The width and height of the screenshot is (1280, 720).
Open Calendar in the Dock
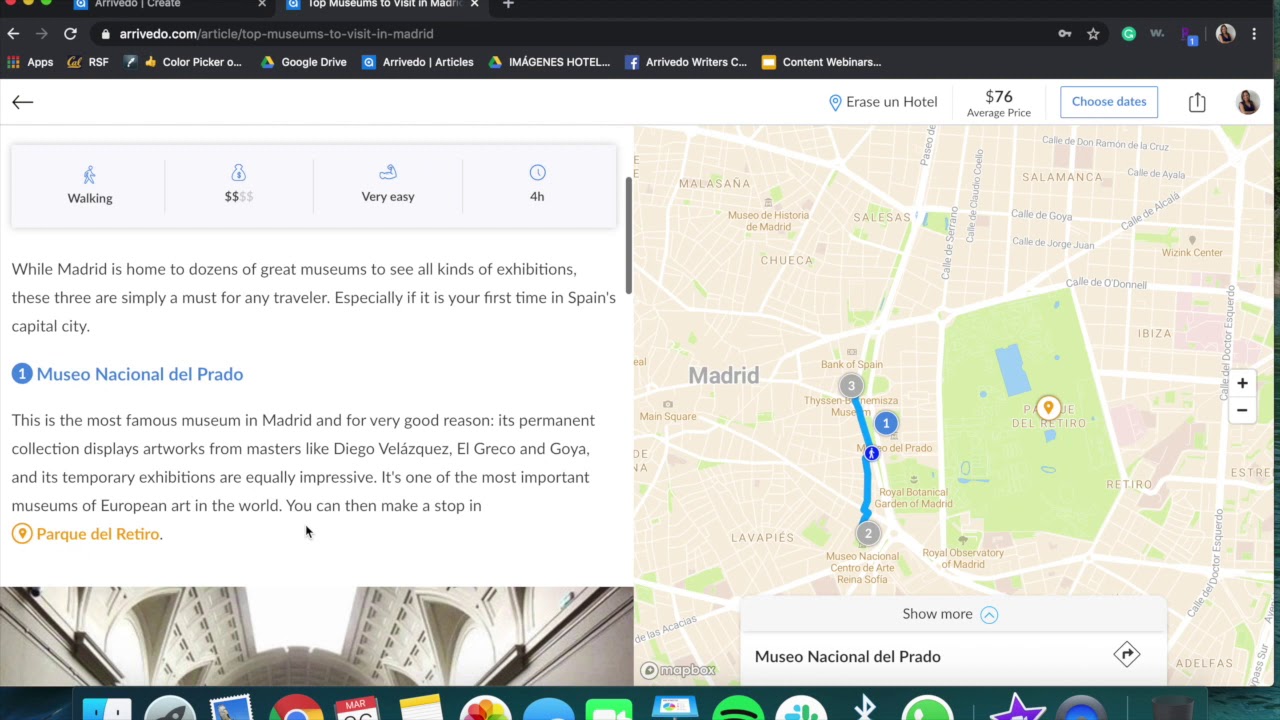click(x=356, y=708)
